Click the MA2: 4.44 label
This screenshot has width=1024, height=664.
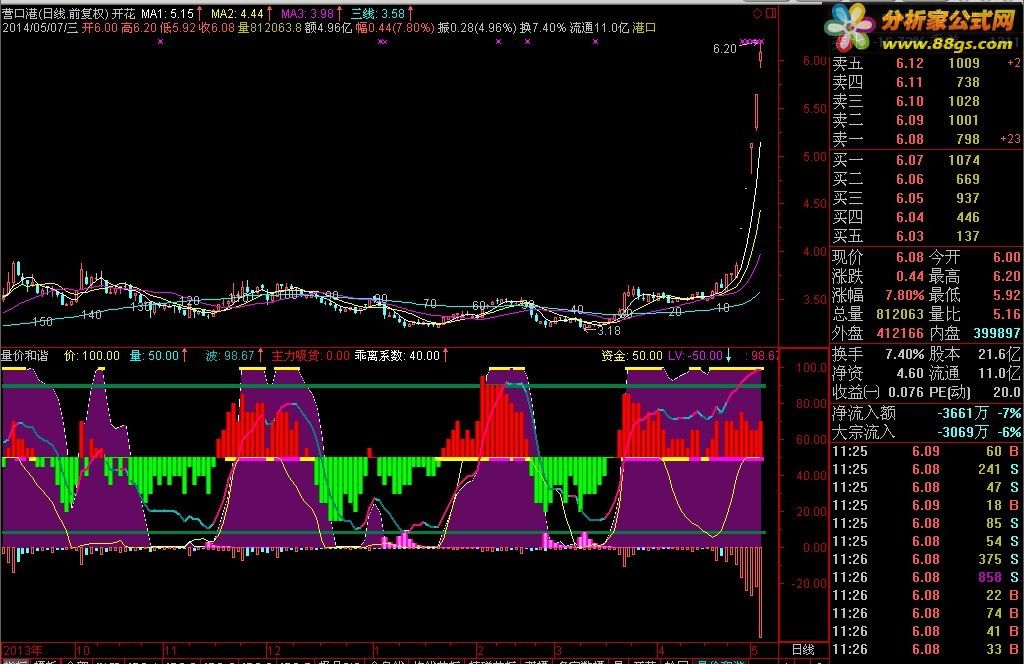[x=237, y=13]
